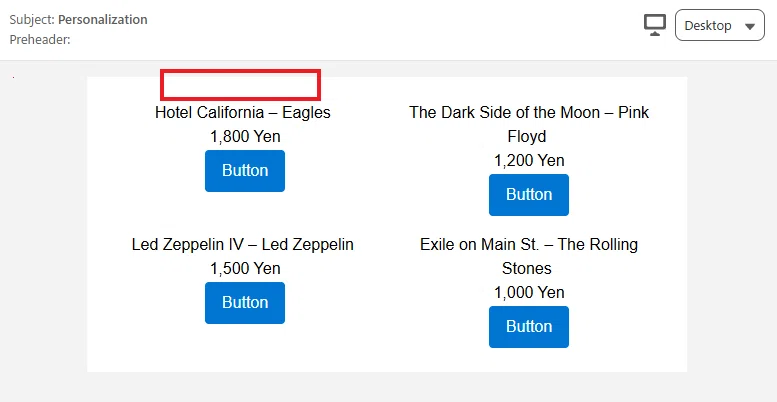Viewport: 777px width, 402px height.
Task: Click the Button under Led Zeppelin IV
Action: [x=245, y=303]
